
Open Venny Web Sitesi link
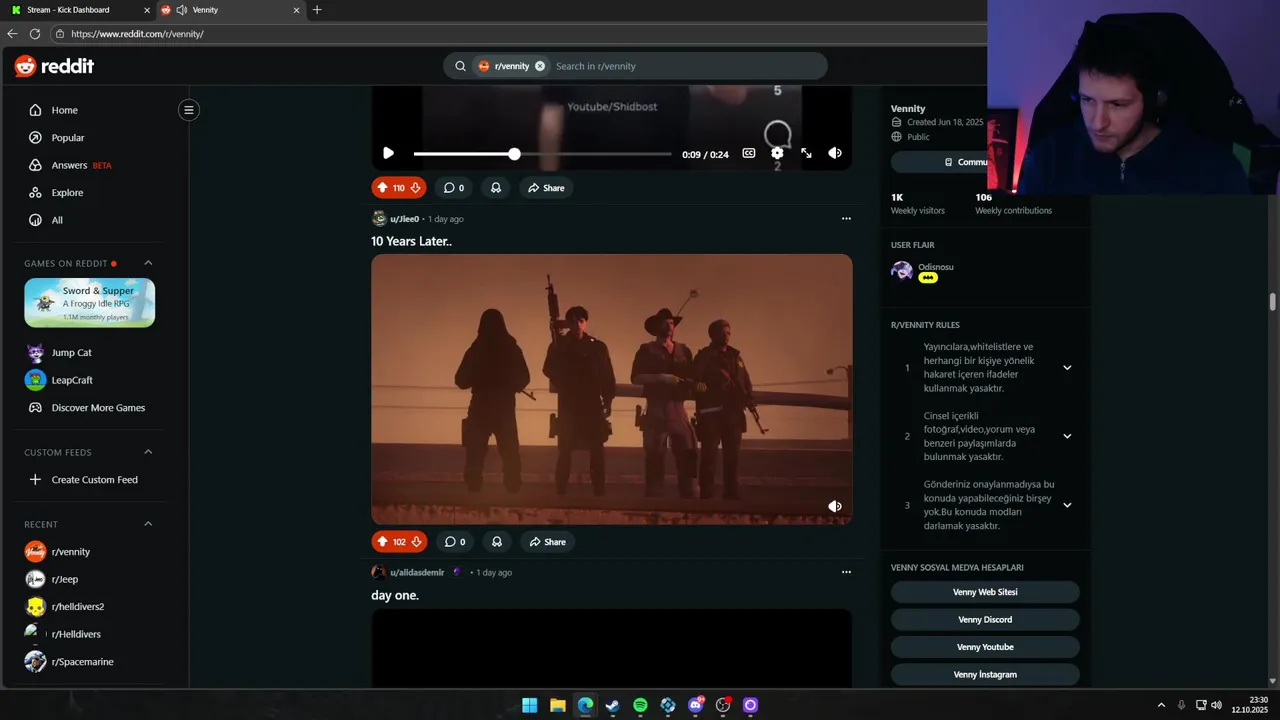985,592
